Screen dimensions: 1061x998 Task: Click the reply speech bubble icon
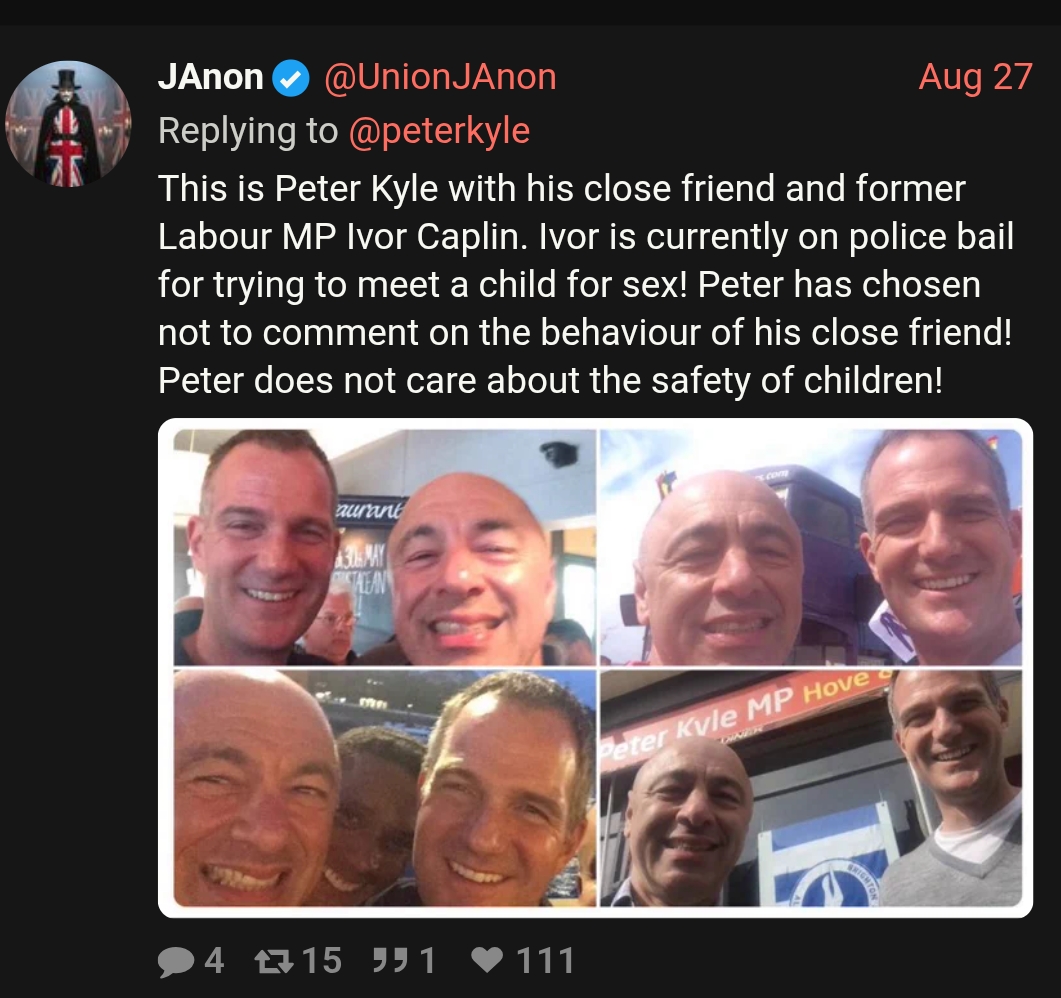click(176, 961)
